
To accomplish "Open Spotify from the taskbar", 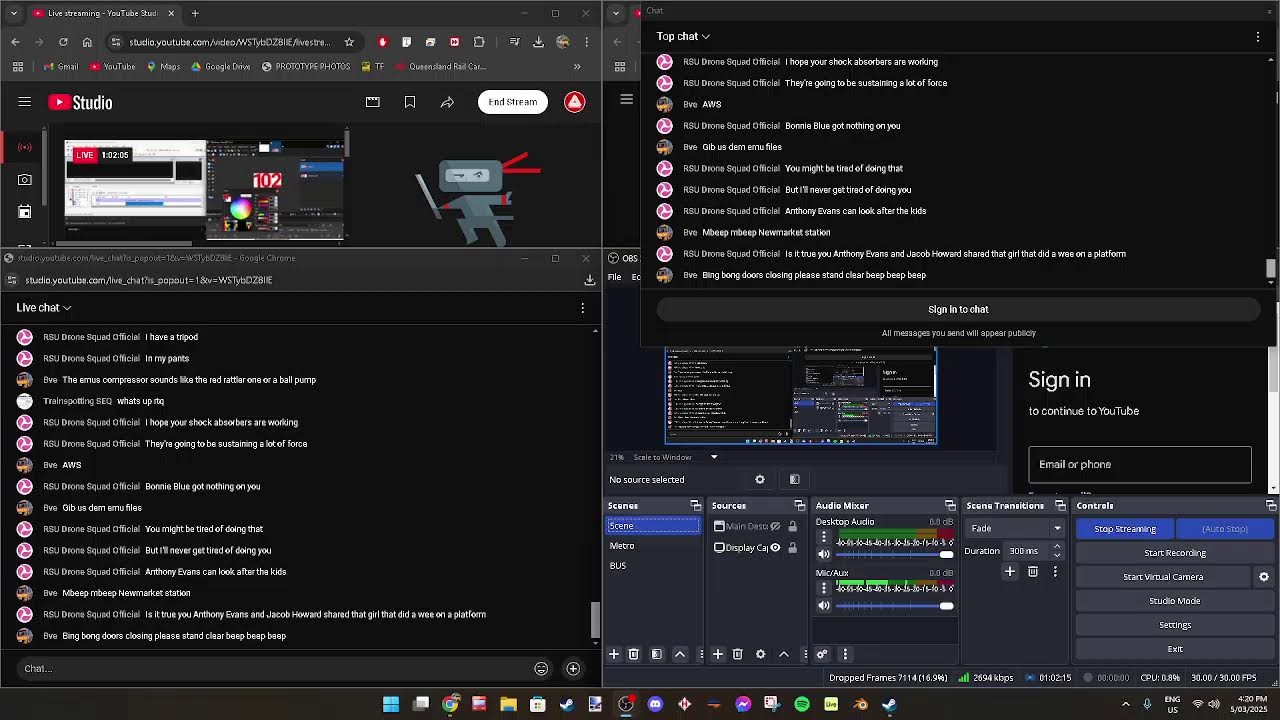I will pos(802,705).
